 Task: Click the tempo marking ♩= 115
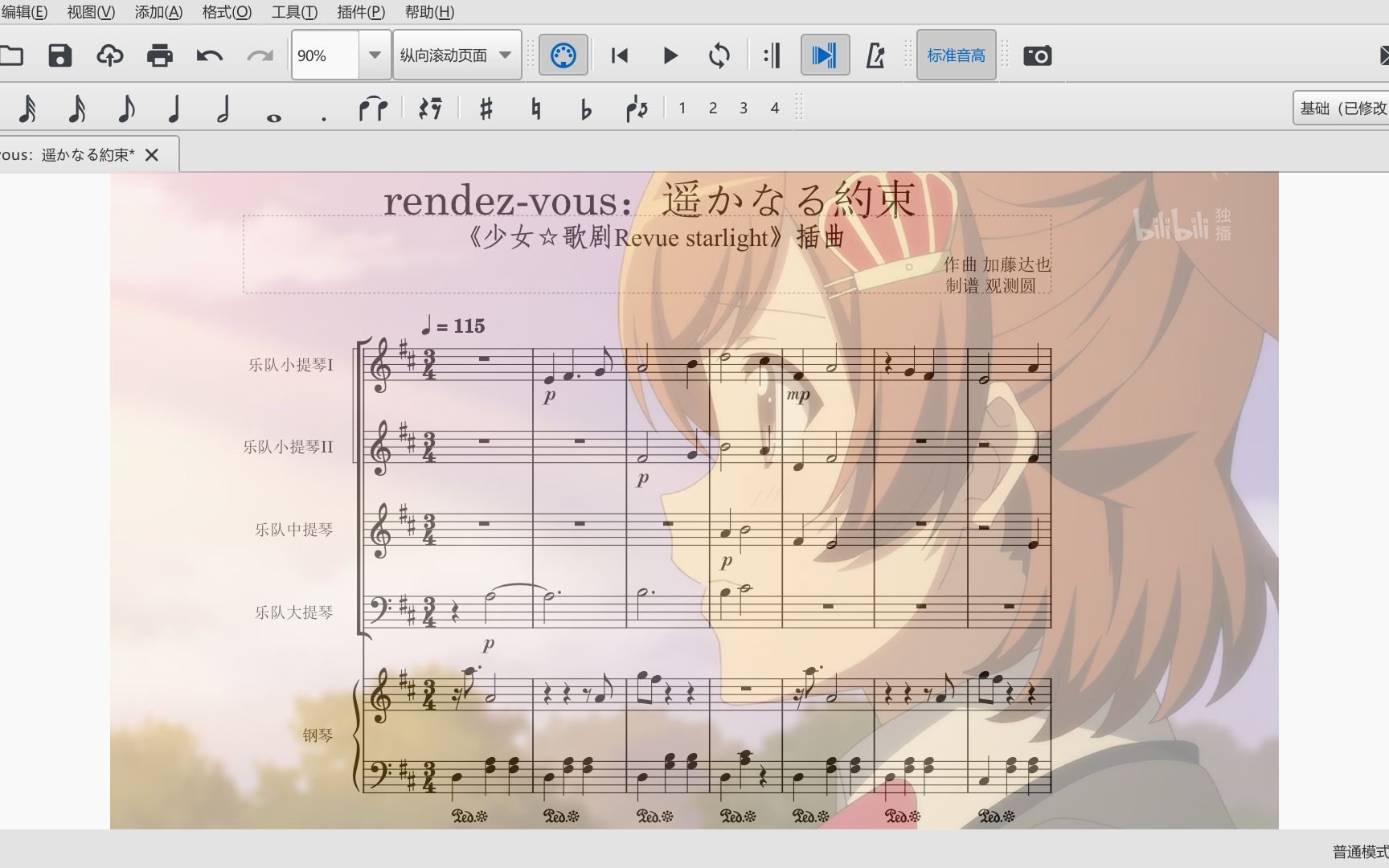pos(453,325)
